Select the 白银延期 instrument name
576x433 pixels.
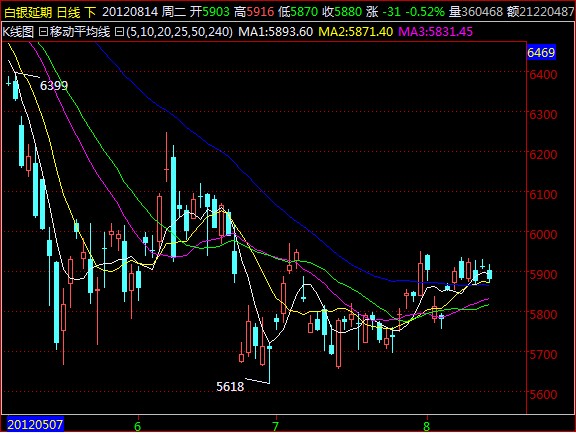pyautogui.click(x=28, y=12)
